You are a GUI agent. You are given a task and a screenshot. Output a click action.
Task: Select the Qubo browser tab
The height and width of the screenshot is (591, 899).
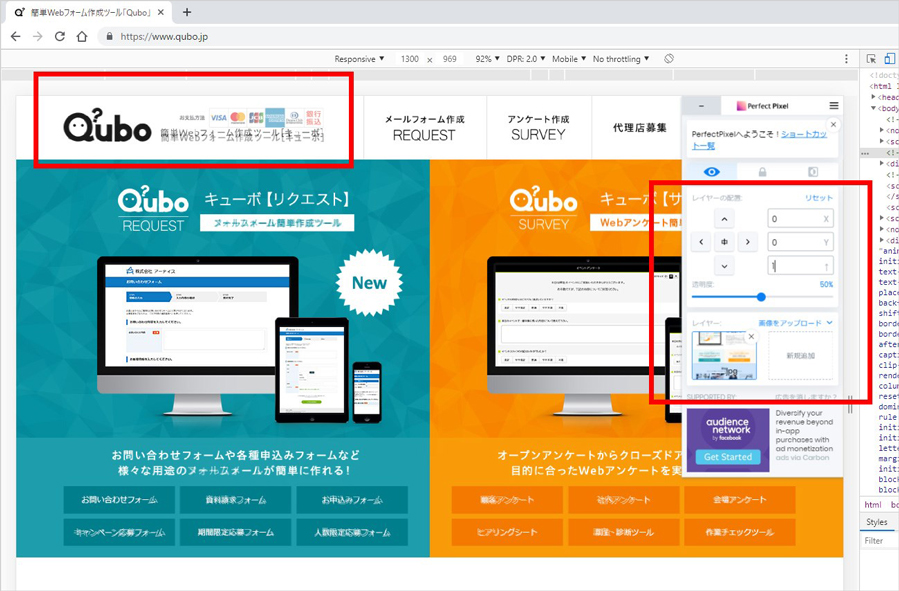(89, 12)
